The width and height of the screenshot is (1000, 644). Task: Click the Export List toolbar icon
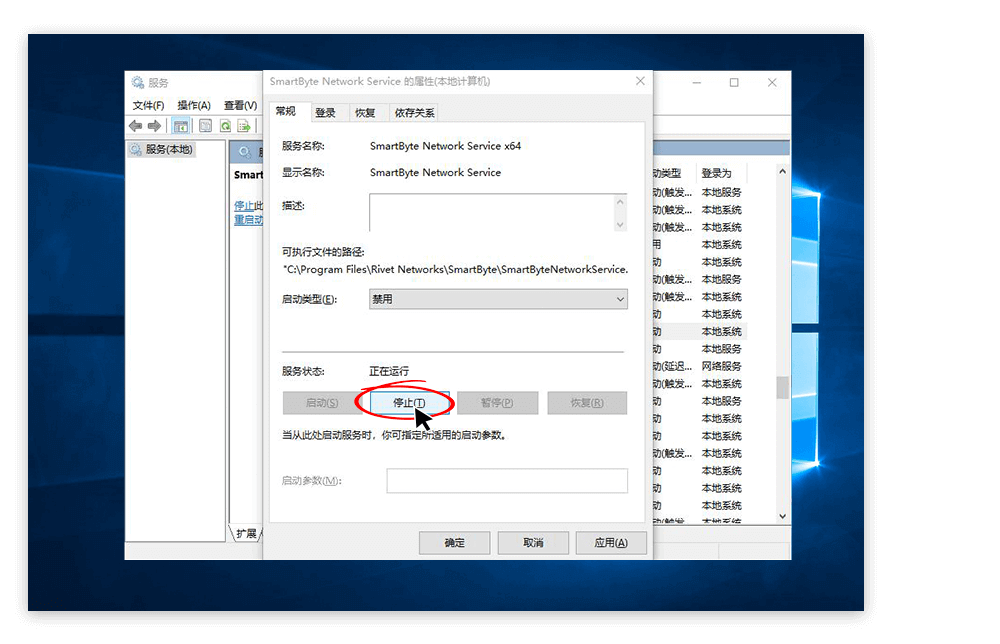[243, 125]
